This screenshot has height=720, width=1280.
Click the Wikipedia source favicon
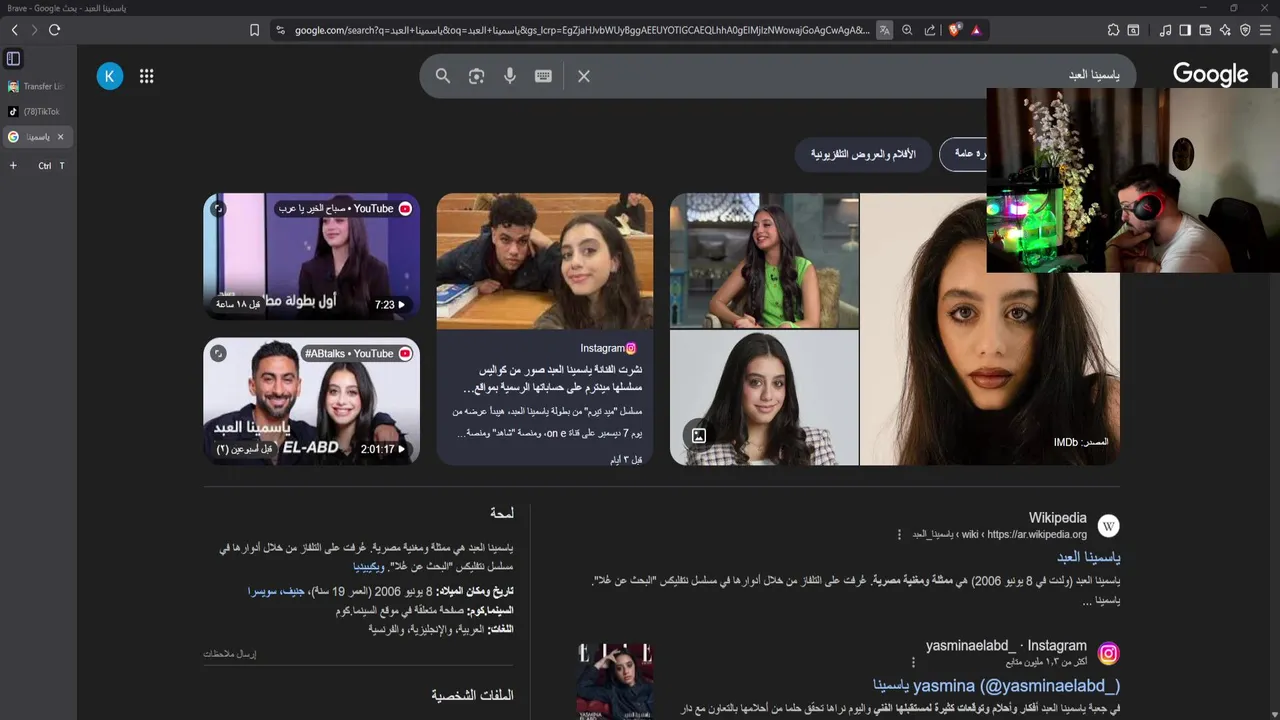pos(1108,525)
